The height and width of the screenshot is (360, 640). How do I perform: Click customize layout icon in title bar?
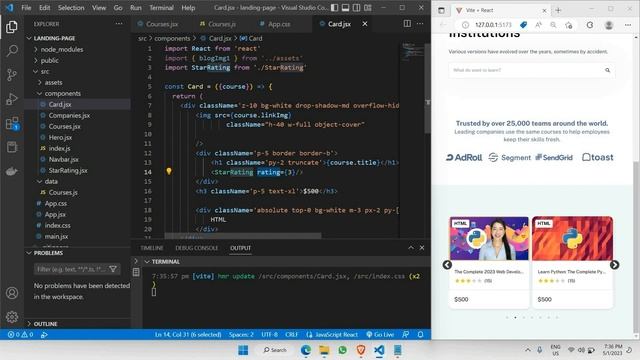[x=368, y=8]
